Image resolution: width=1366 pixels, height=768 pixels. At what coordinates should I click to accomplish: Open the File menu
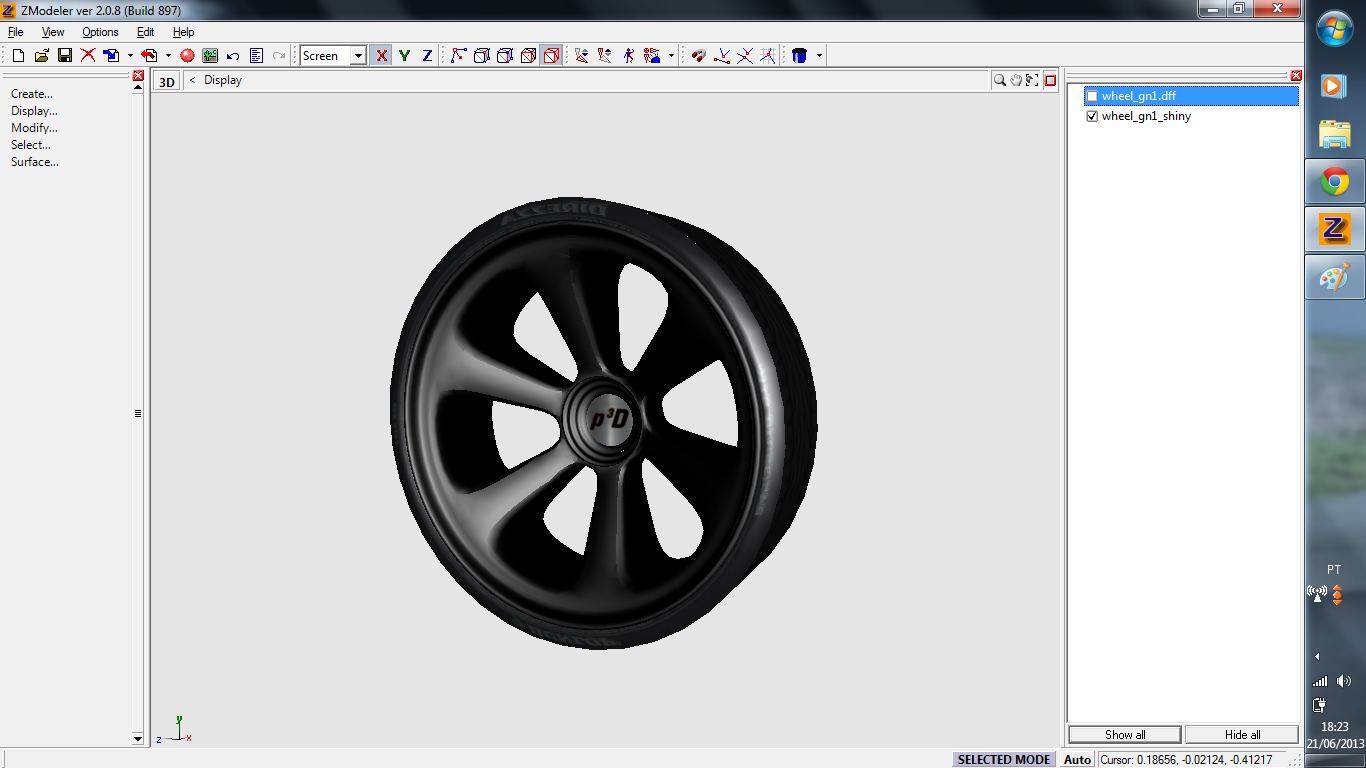[16, 32]
